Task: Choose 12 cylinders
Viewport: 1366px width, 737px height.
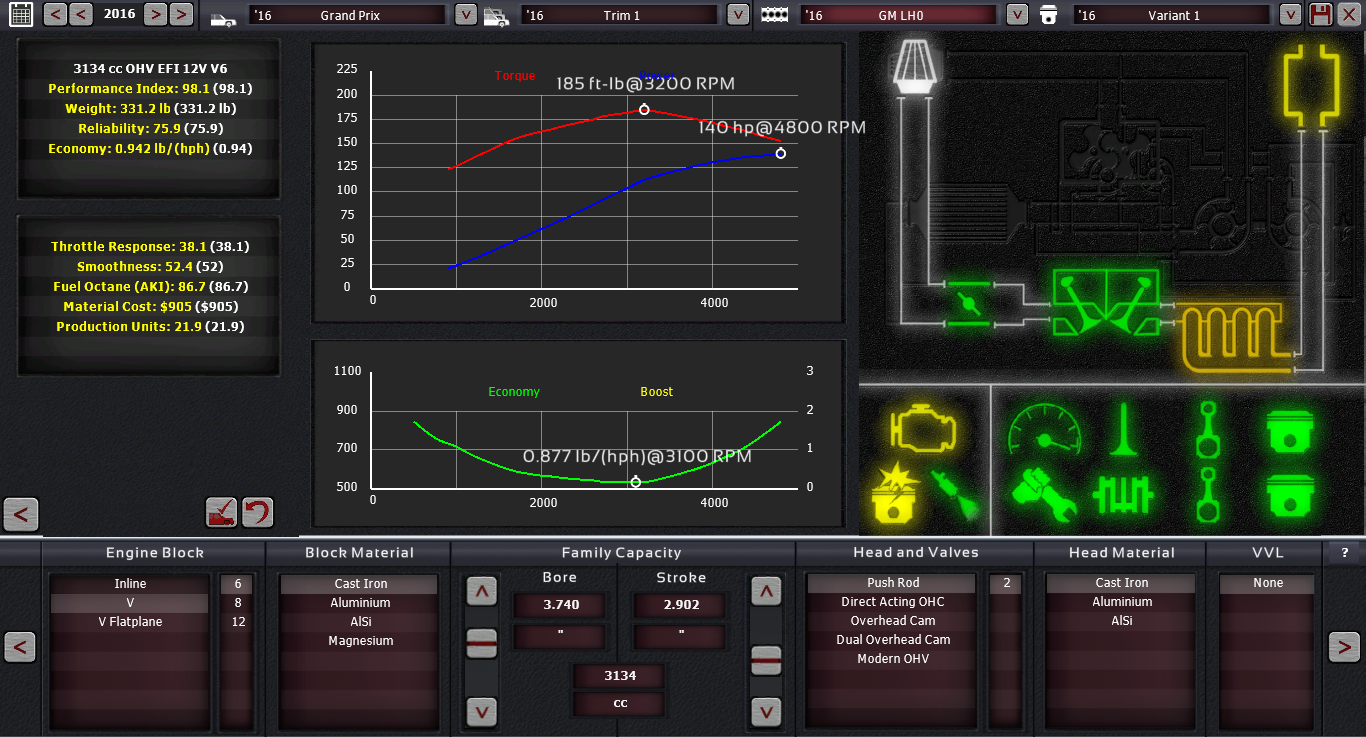Action: click(237, 622)
